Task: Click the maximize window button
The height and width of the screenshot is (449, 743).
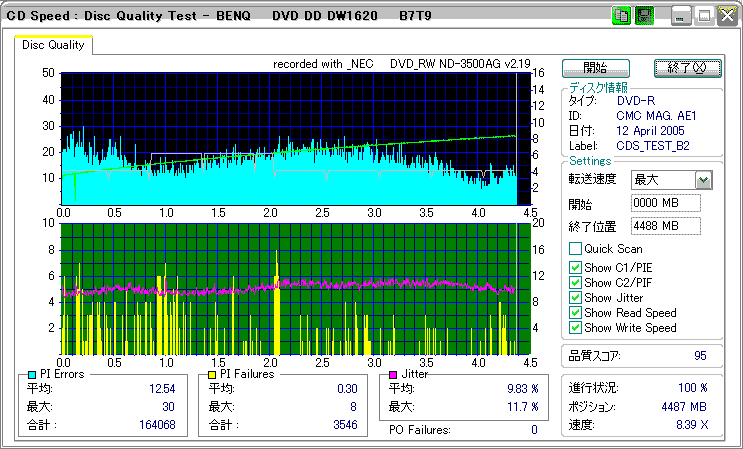Action: point(704,15)
